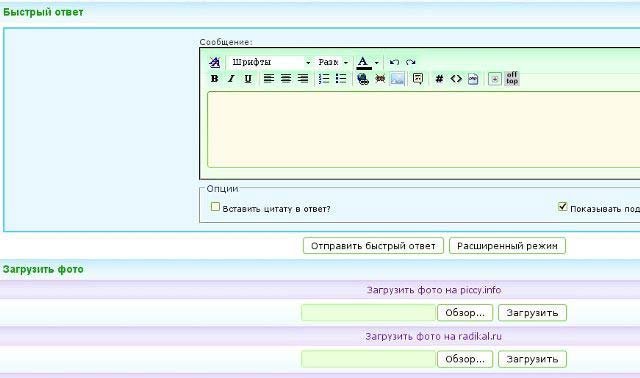Click the insert link globe icon
This screenshot has width=640, height=378.
363,79
